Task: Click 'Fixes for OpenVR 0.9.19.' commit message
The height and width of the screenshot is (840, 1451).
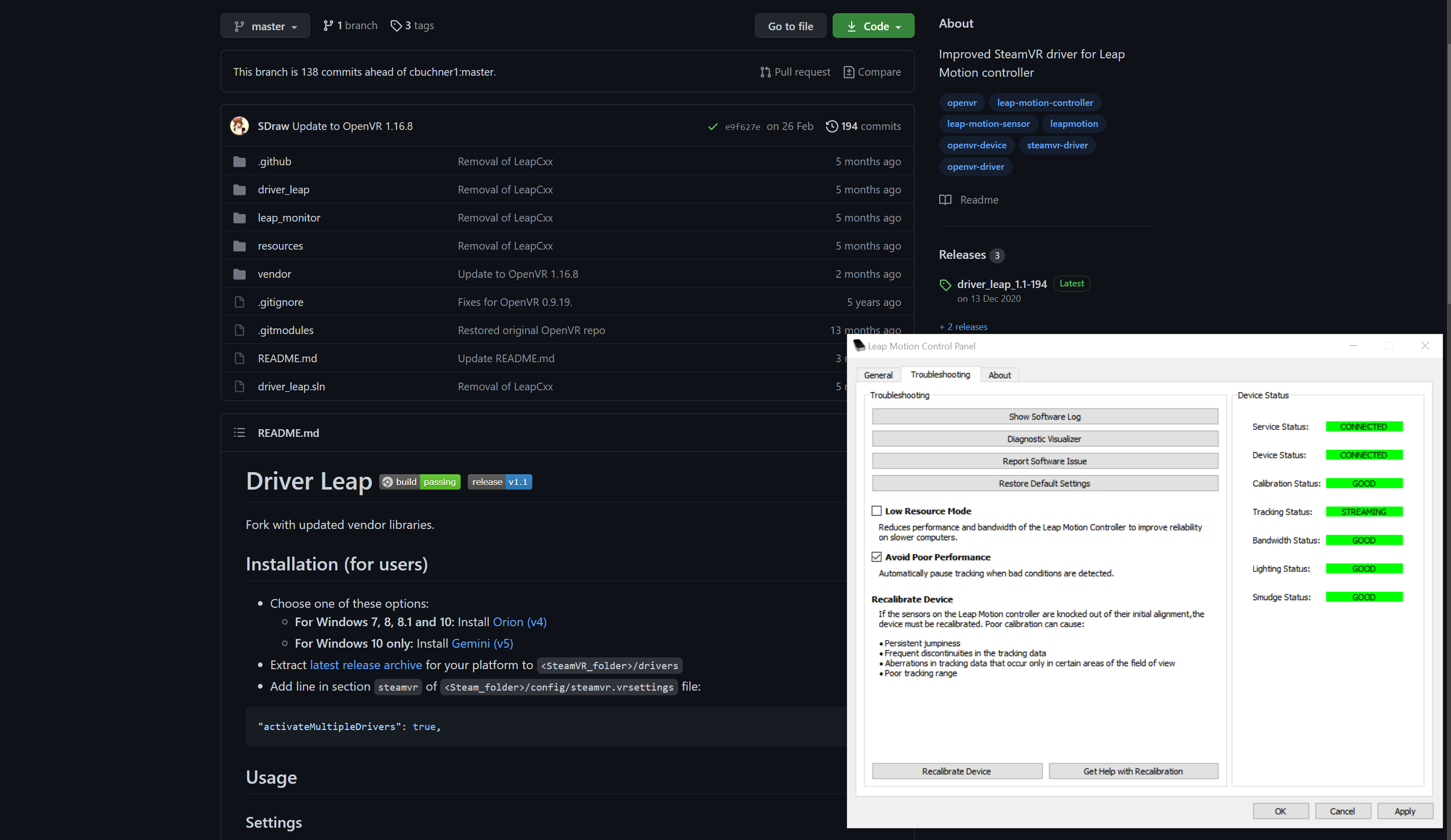Action: tap(515, 302)
